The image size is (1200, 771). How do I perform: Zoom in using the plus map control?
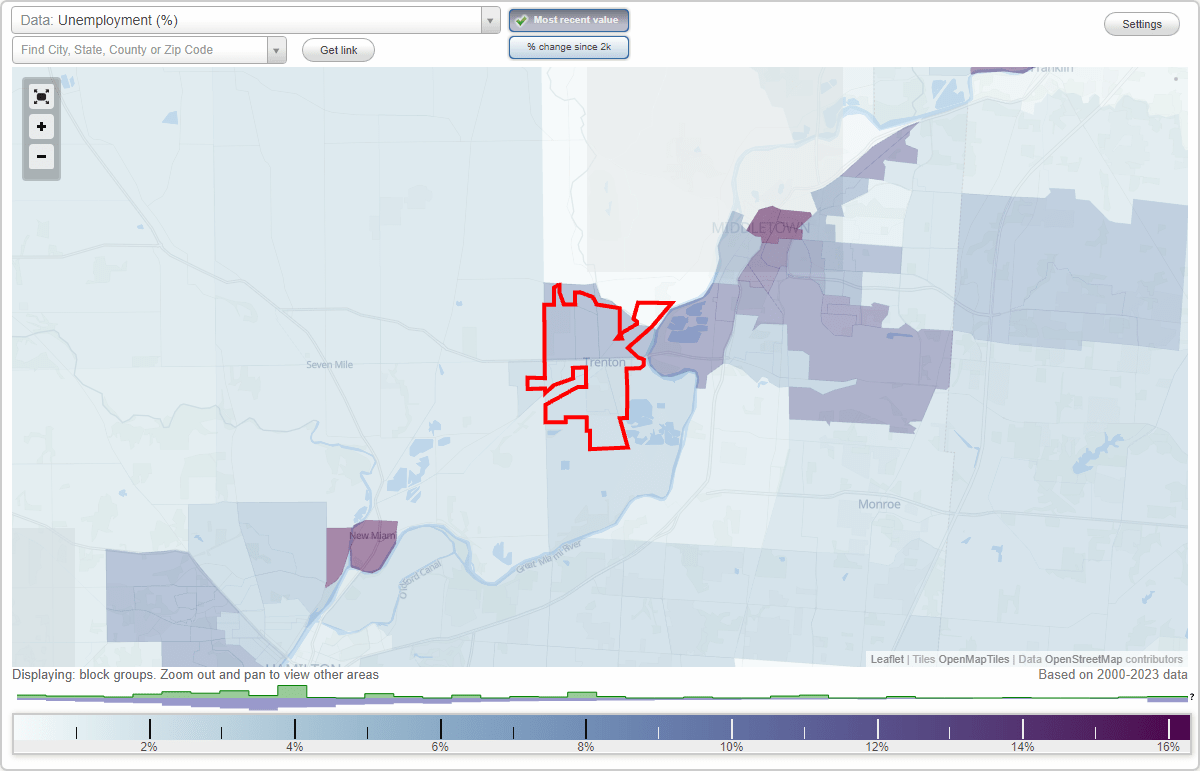click(x=41, y=127)
